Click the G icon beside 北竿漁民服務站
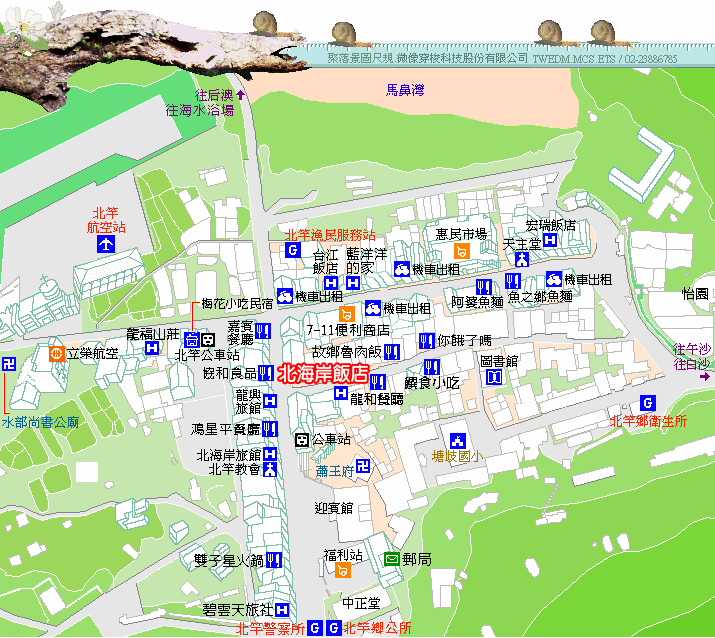 293,250
